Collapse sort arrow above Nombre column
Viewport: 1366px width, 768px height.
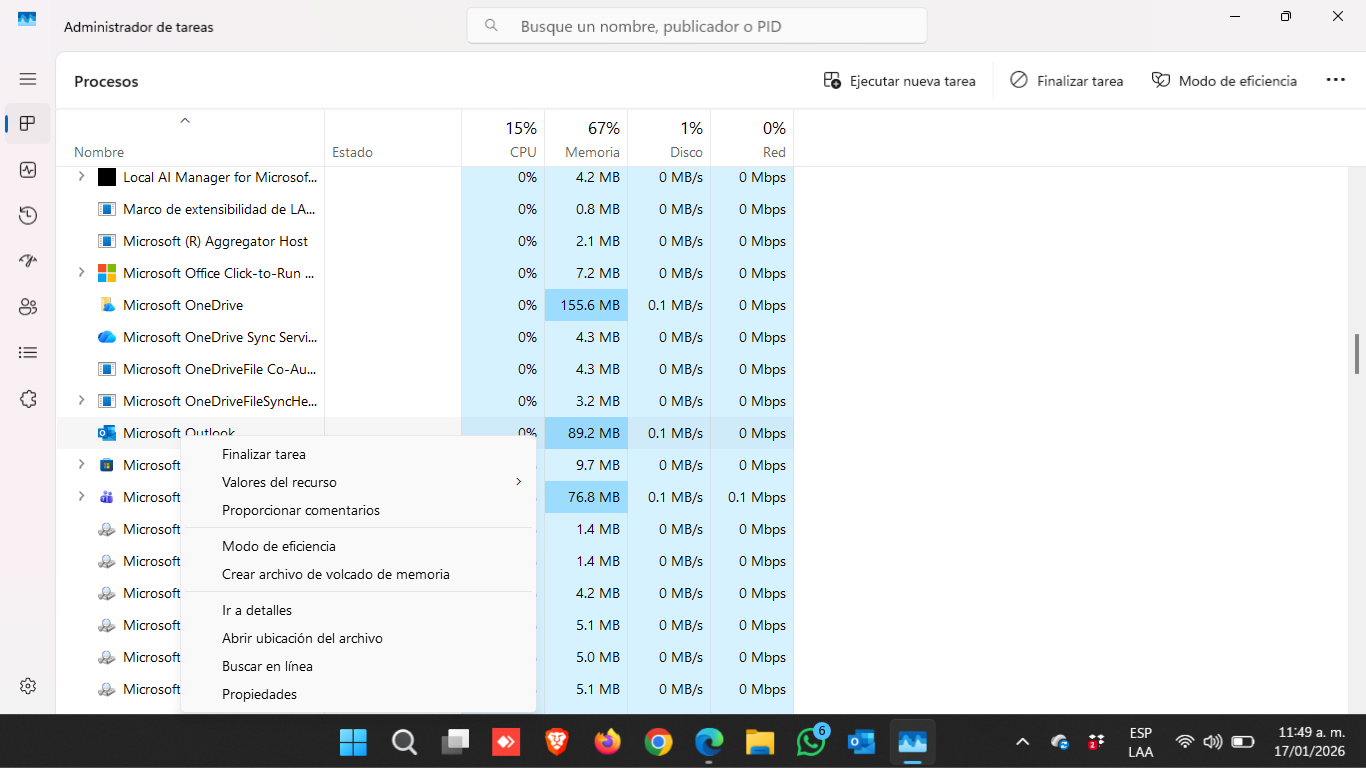184,121
